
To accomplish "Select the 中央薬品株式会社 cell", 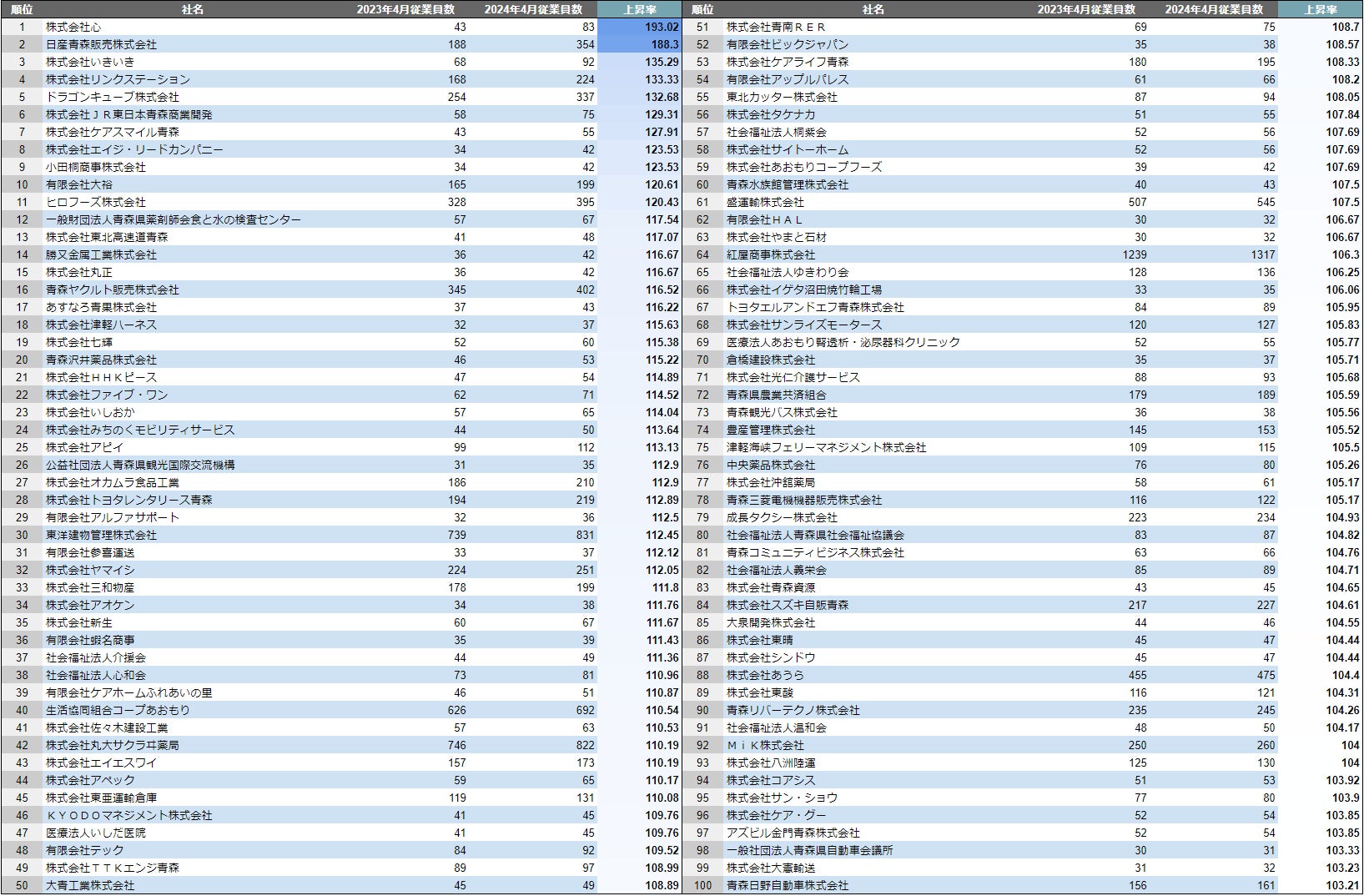I will [x=771, y=465].
